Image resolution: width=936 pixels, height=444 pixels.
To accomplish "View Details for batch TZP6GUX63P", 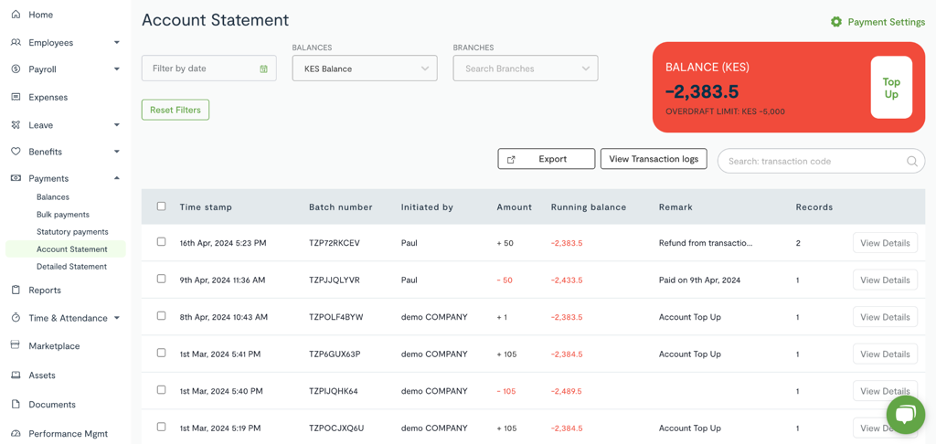I will (x=885, y=354).
